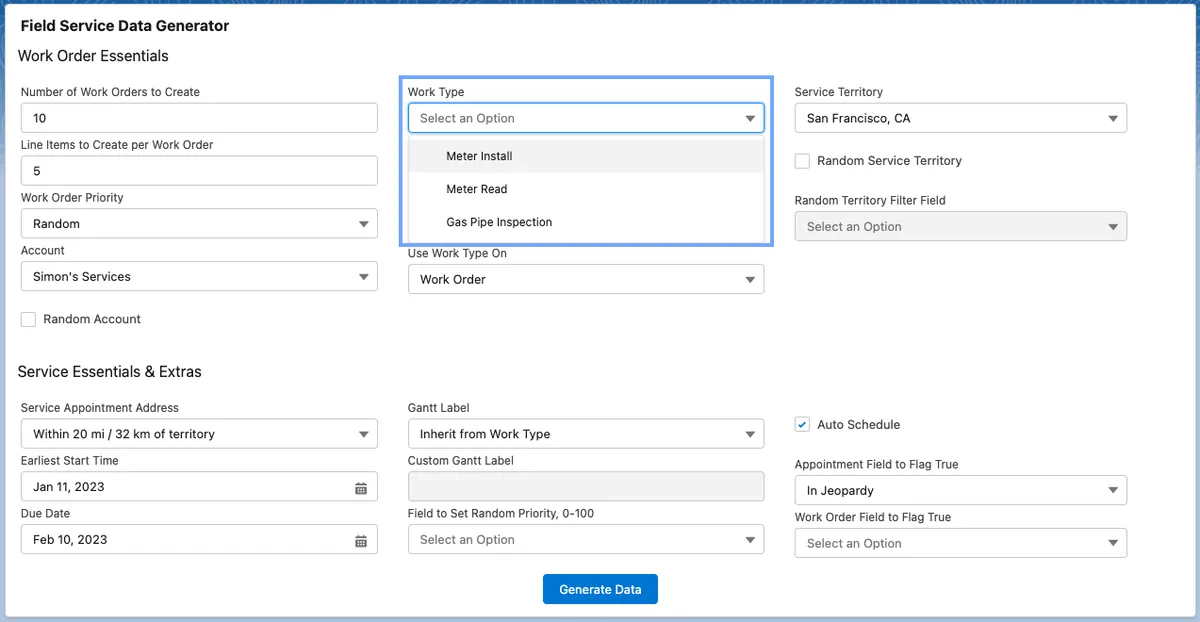Open the Service Territory dropdown

point(961,118)
